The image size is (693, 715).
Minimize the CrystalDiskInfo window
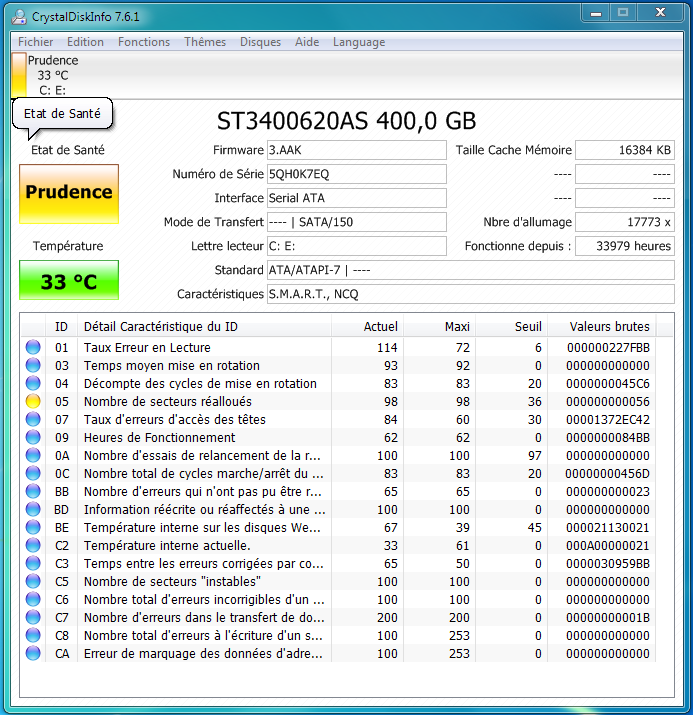595,13
